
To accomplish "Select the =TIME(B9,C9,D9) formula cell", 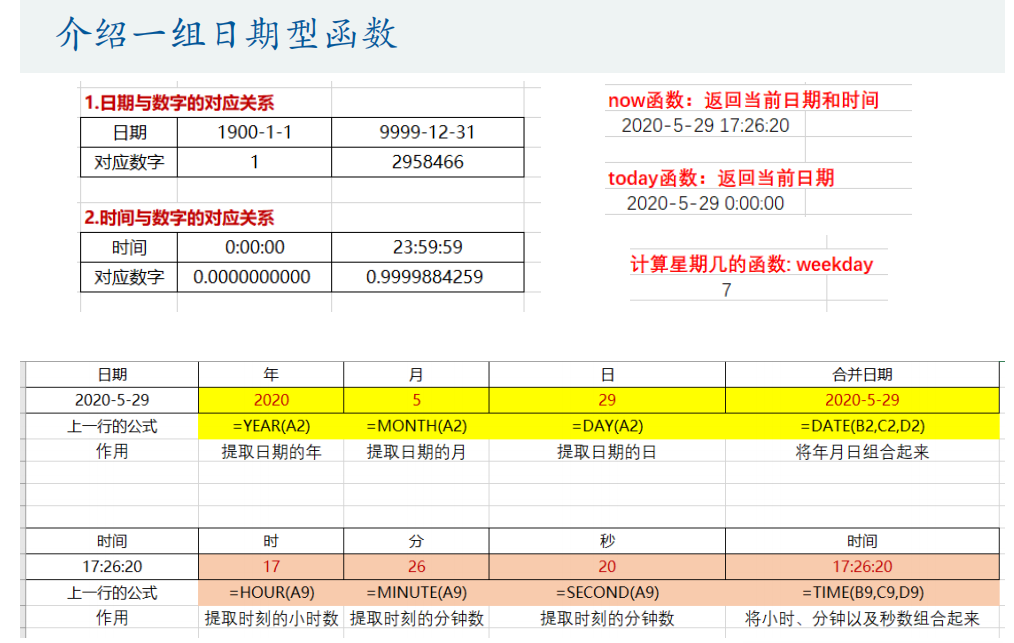I will pos(862,592).
